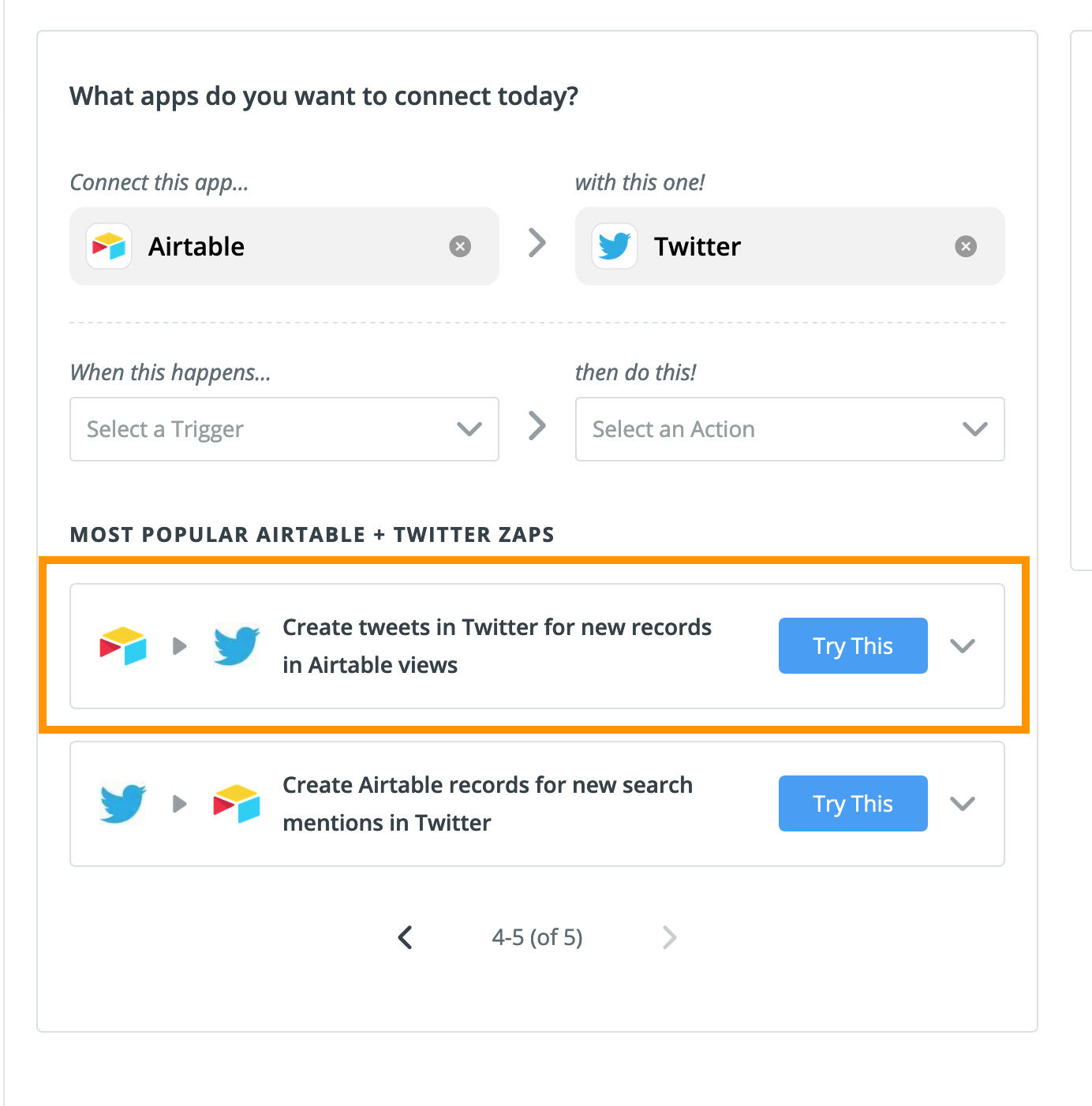The image size is (1092, 1106).
Task: Clear the Twitter app selection
Action: (965, 247)
